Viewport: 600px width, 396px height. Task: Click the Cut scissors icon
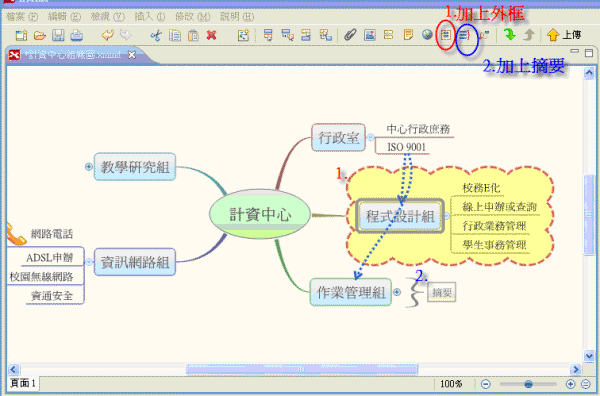pos(156,36)
